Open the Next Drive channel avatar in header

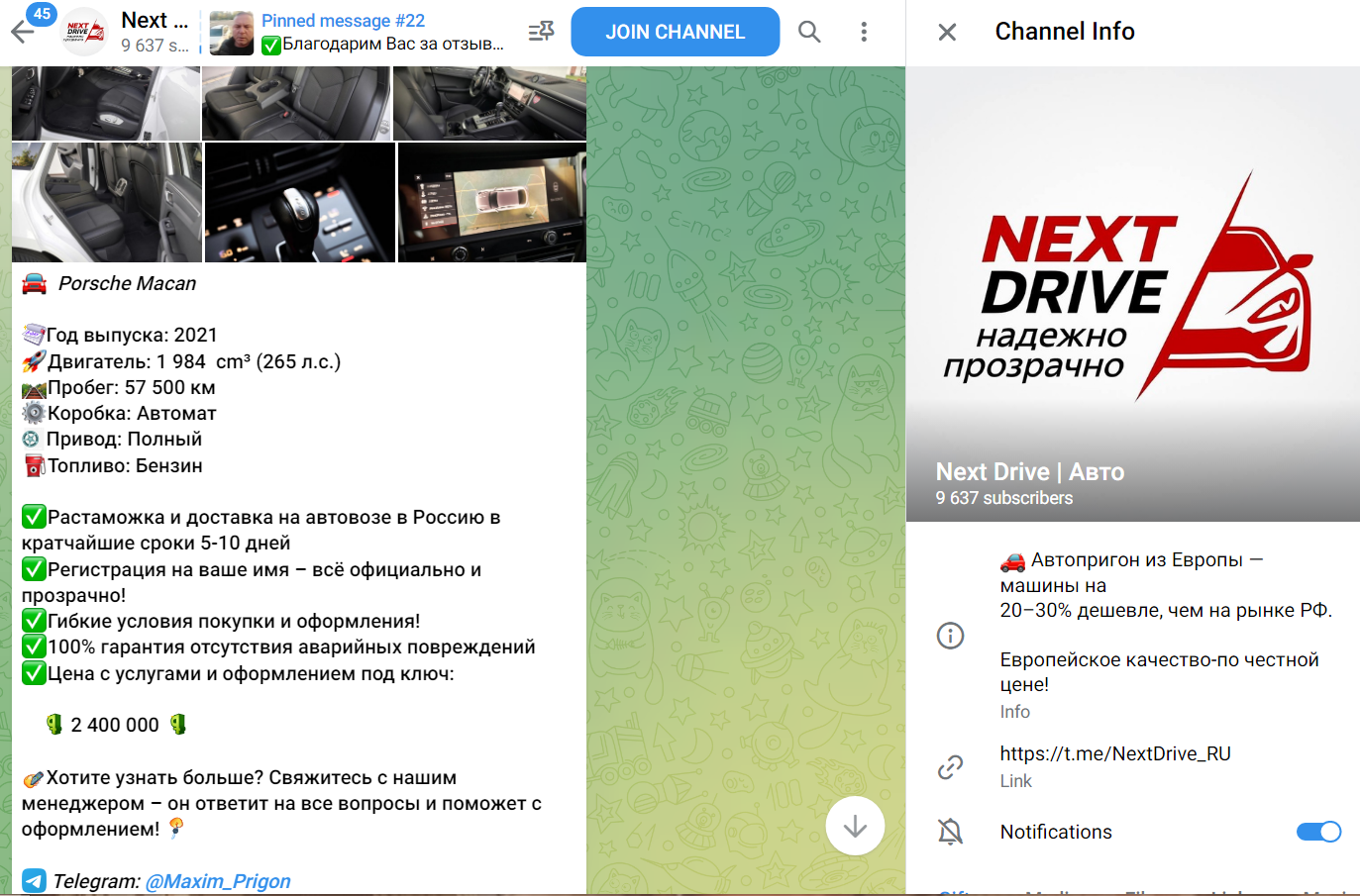[84, 32]
